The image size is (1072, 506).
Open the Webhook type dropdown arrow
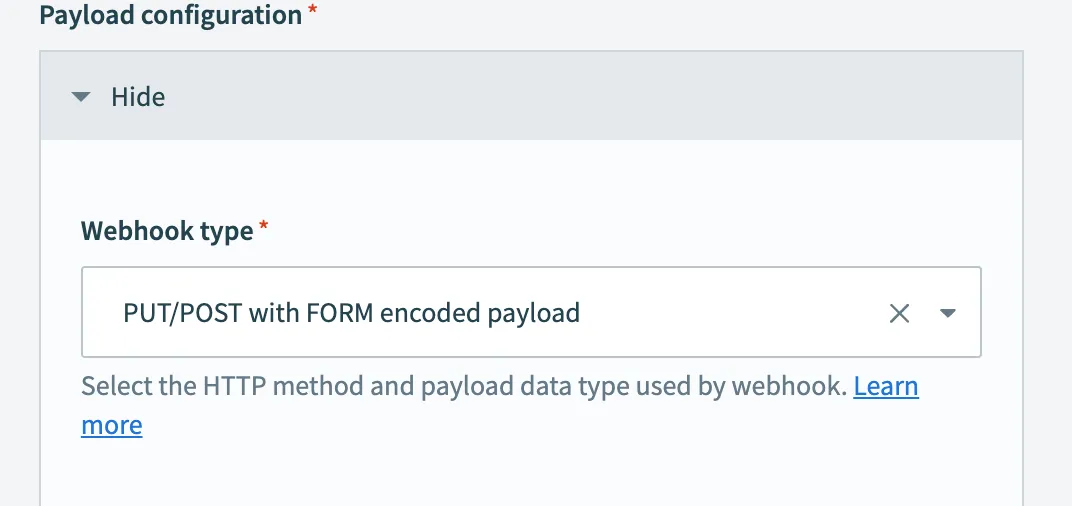[x=948, y=313]
